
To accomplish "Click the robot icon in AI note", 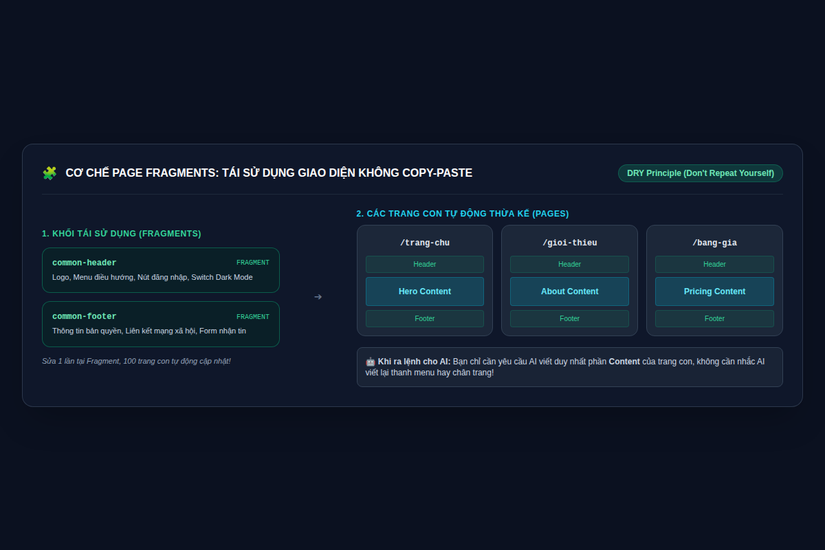I will pos(370,362).
